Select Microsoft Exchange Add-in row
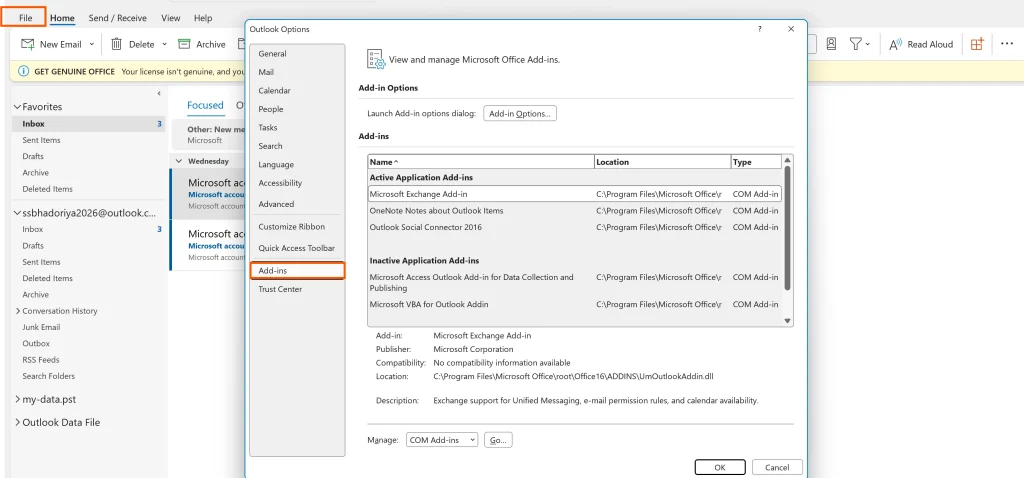The height and width of the screenshot is (478, 1024). coord(575,194)
